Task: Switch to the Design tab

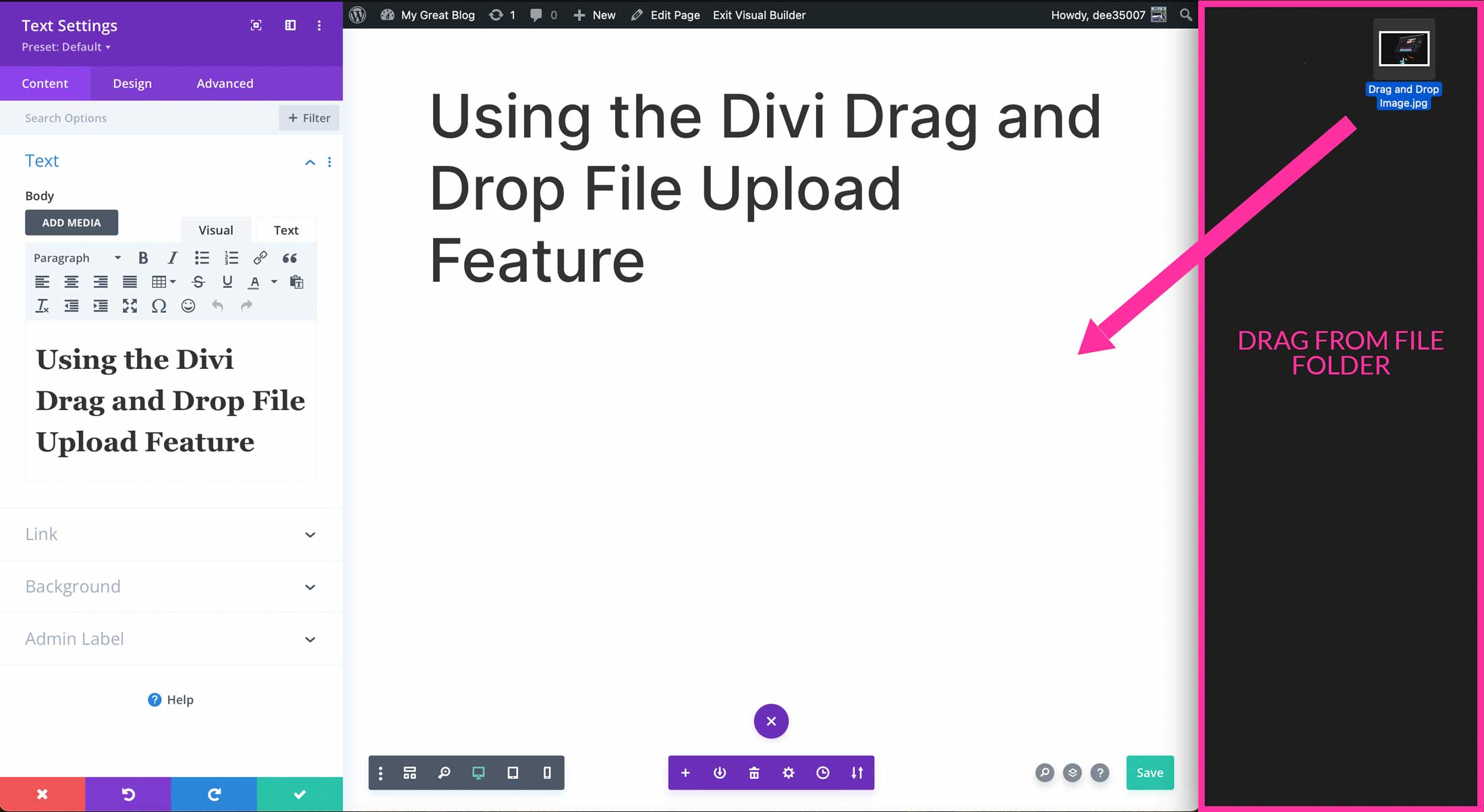Action: click(x=132, y=83)
